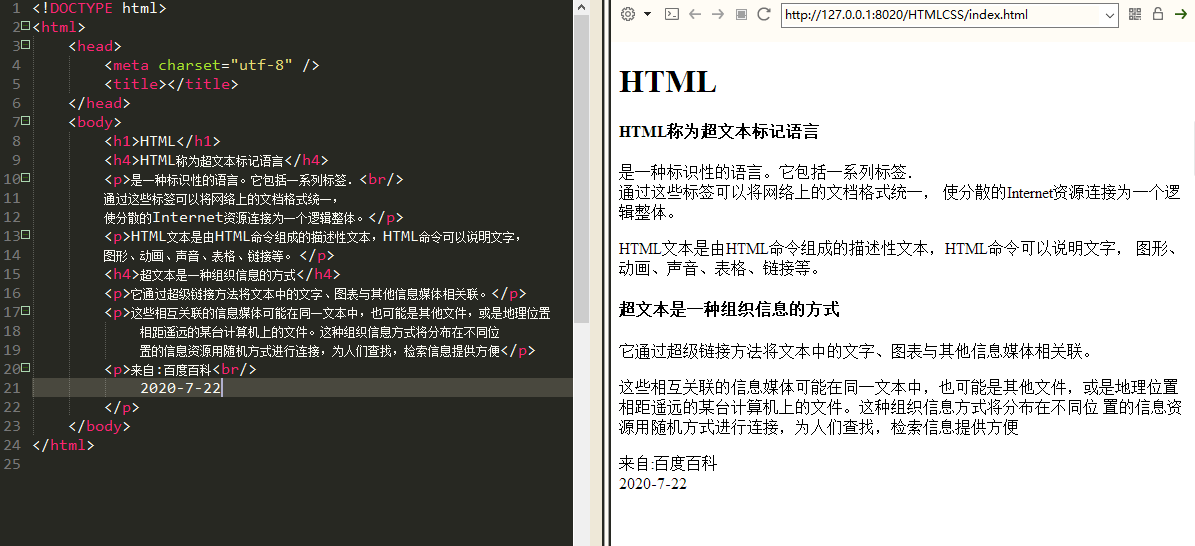The height and width of the screenshot is (546, 1195).
Task: Click the h1 HTML code line
Action: (x=162, y=141)
